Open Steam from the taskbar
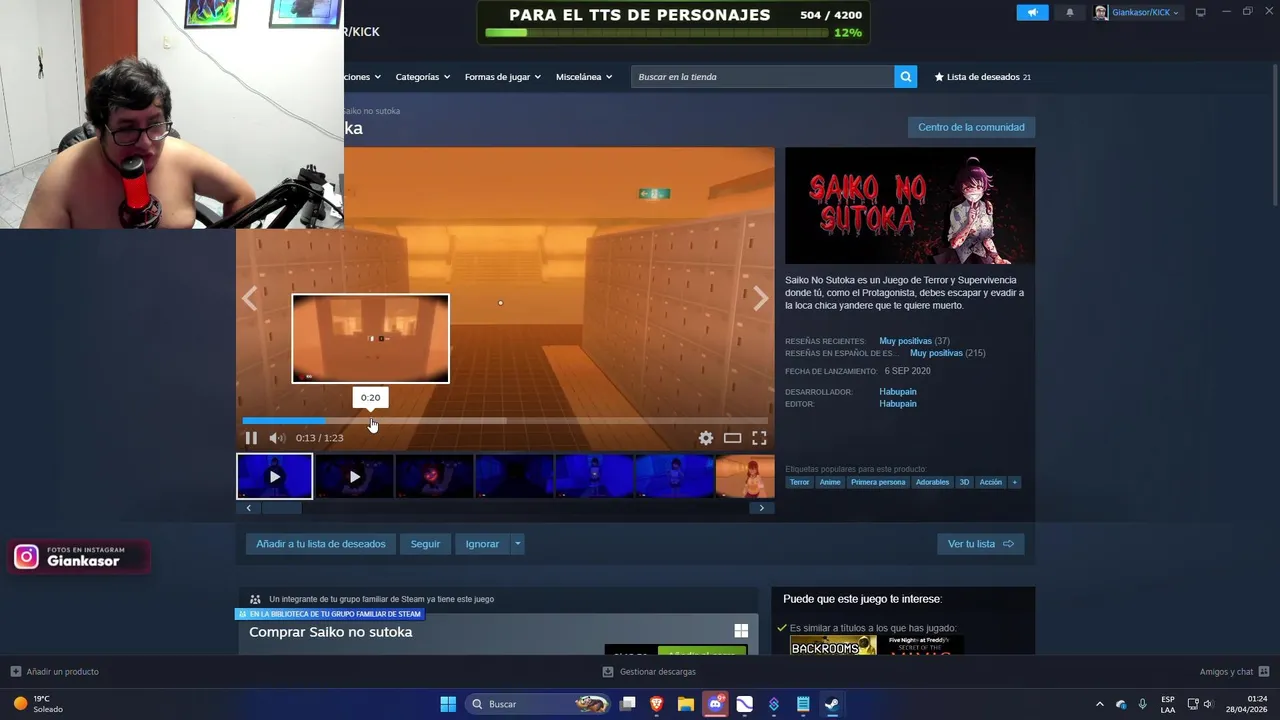Image resolution: width=1280 pixels, height=720 pixels. [x=831, y=704]
